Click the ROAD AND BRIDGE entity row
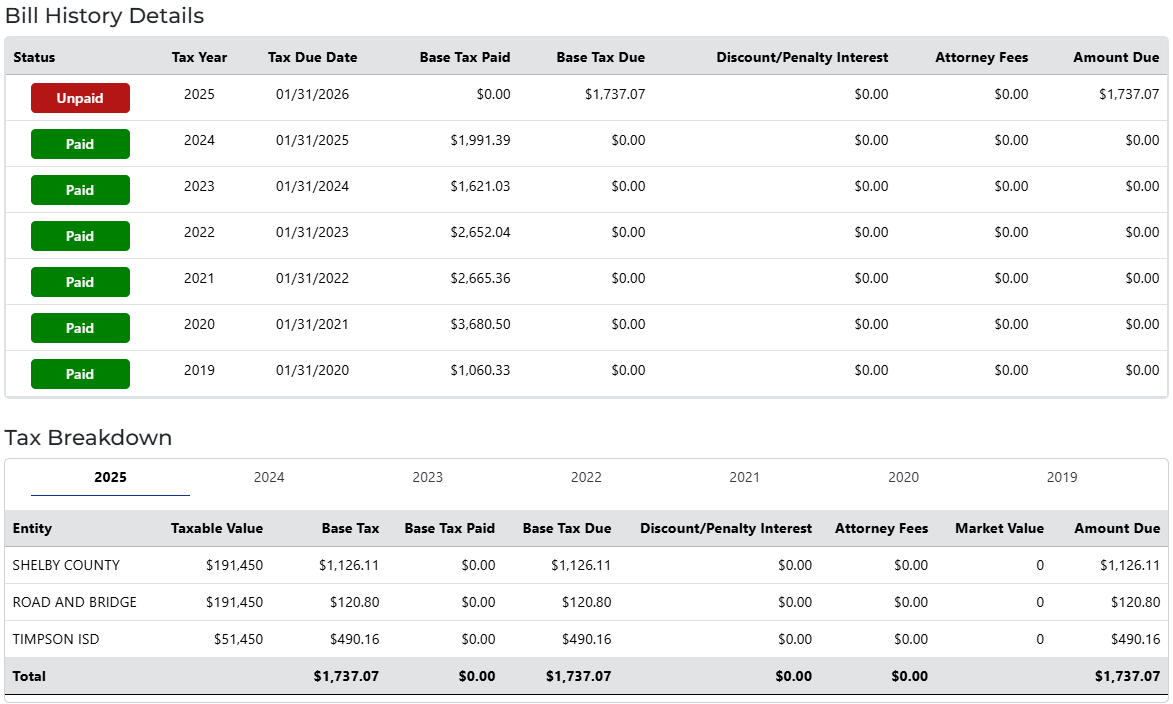This screenshot has width=1173, height=704. (75, 602)
